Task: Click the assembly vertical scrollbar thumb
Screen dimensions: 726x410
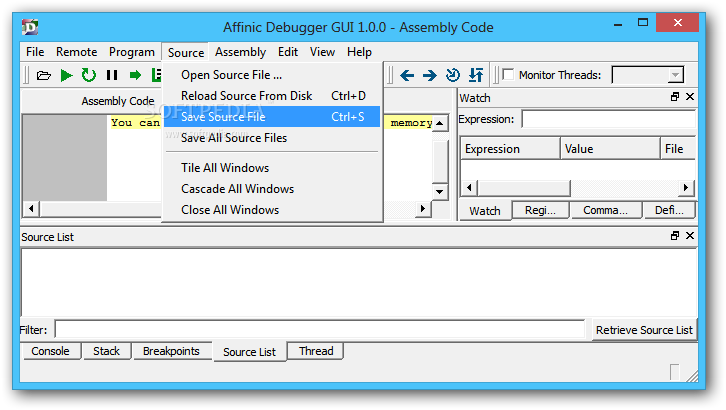Action: click(440, 161)
